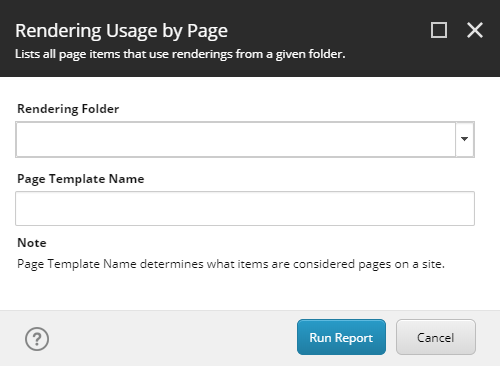Cancel the dialog

[436, 337]
